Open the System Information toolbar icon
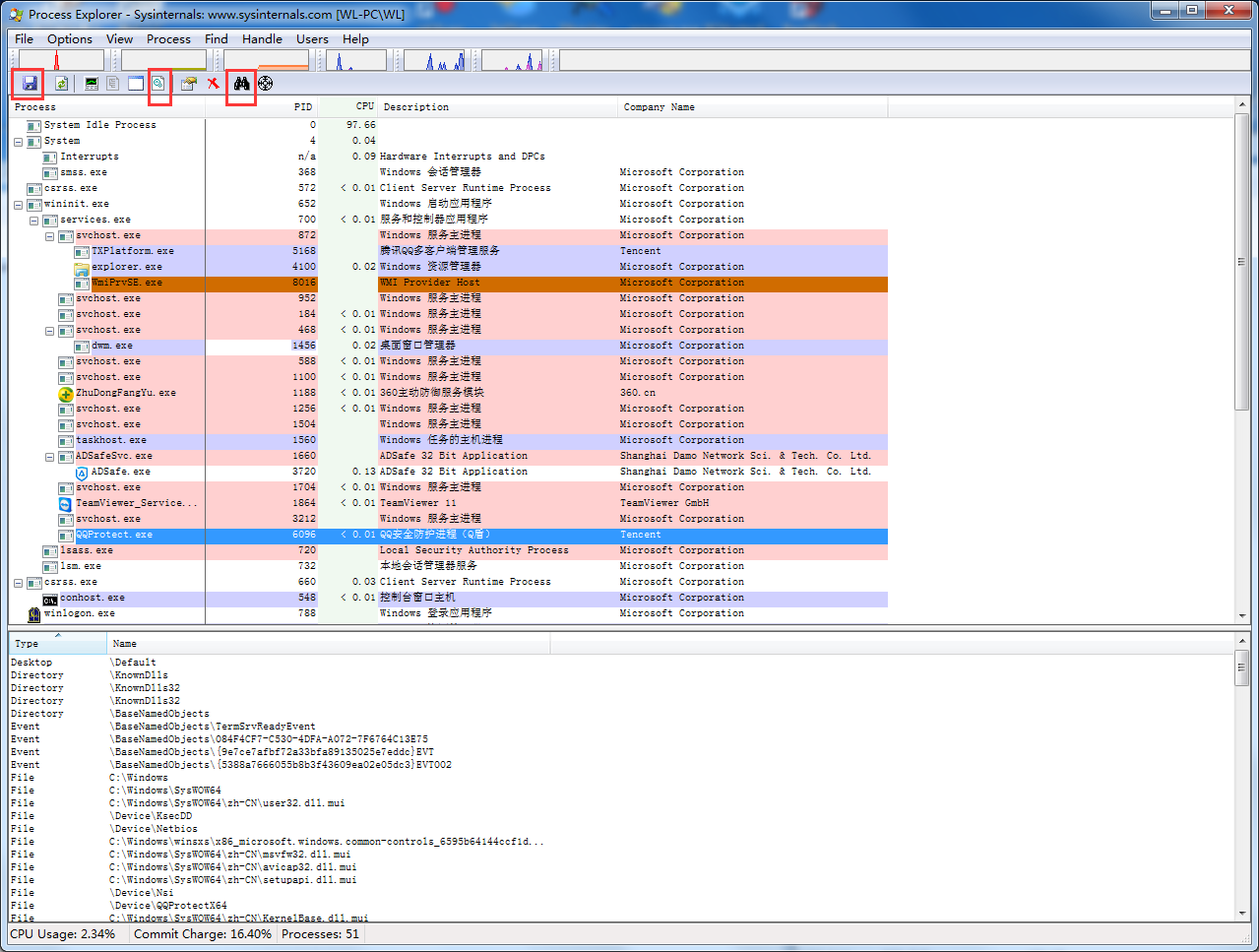This screenshot has height=952, width=1259. [92, 84]
